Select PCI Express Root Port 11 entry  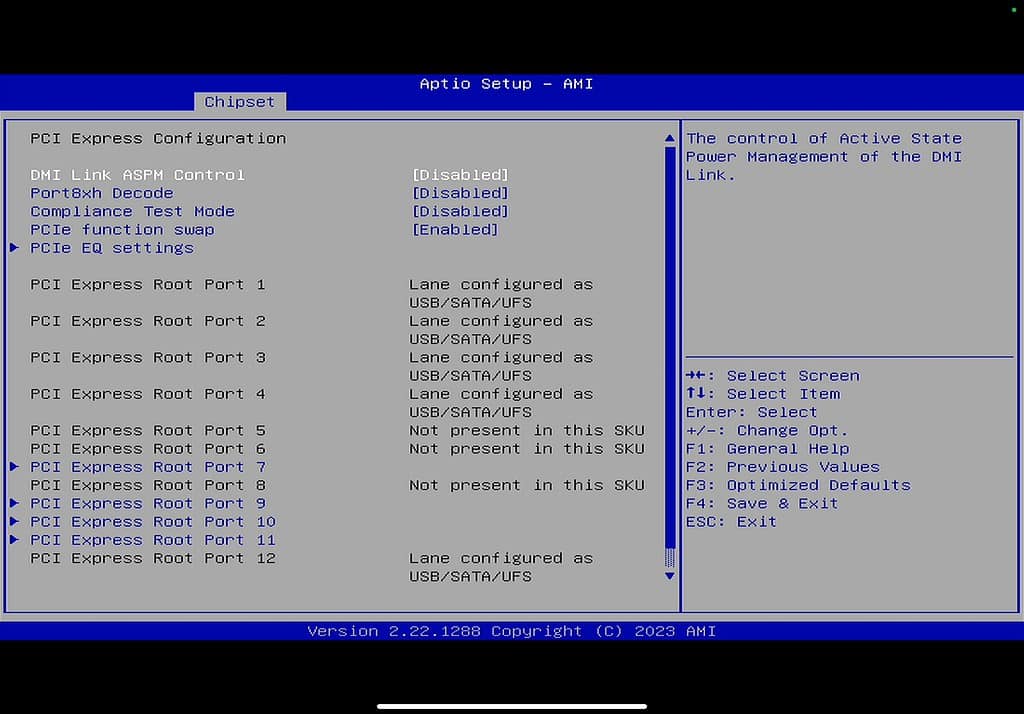pos(153,540)
